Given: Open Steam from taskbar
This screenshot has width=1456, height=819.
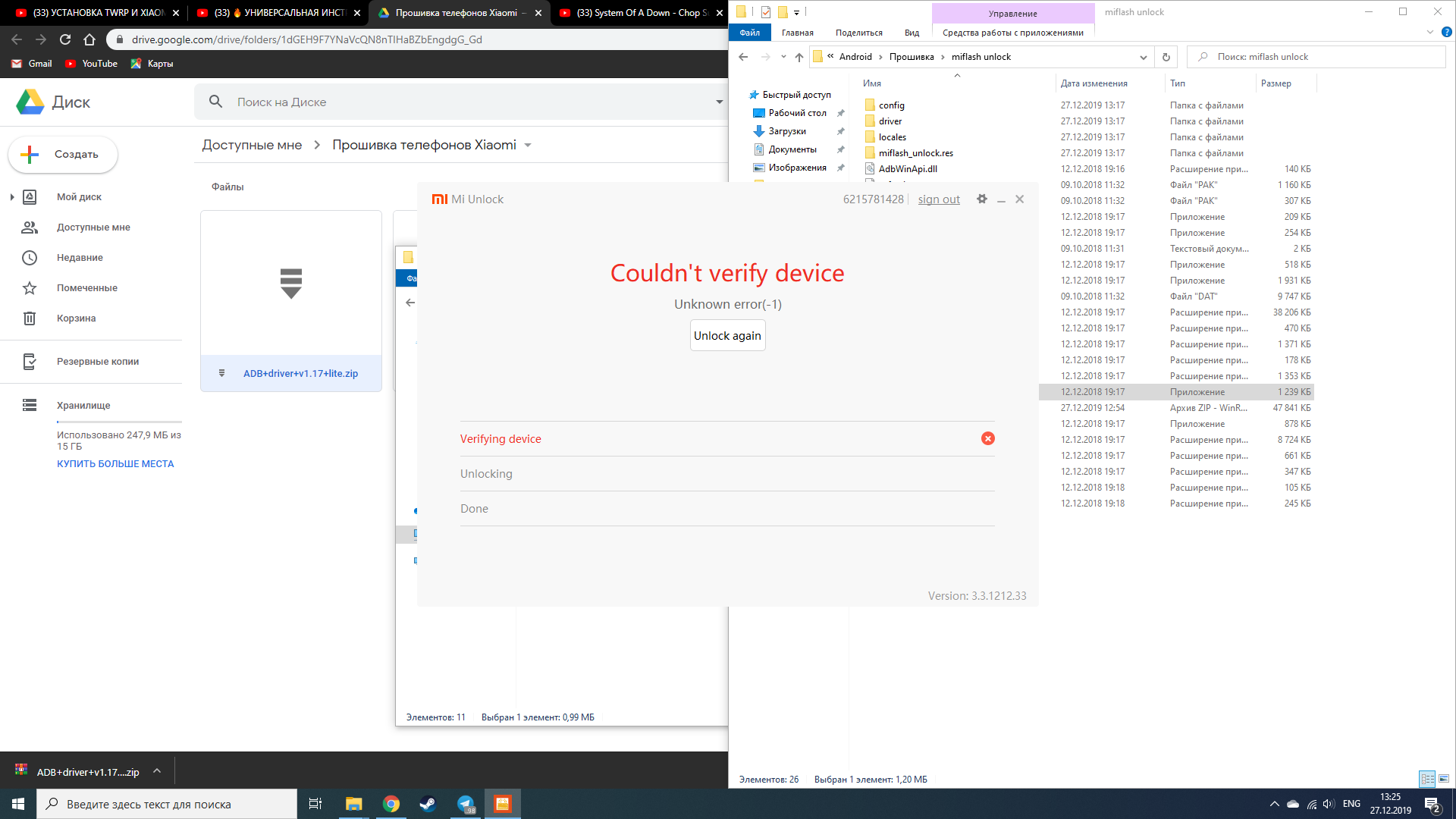Looking at the screenshot, I should pos(428,804).
